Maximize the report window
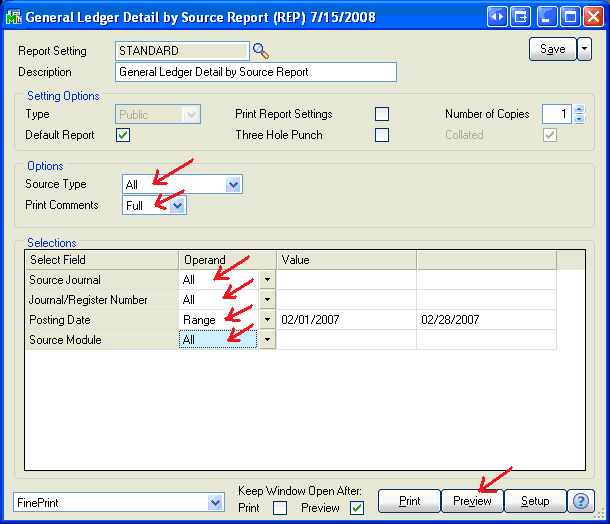This screenshot has height=524, width=610. coord(570,17)
